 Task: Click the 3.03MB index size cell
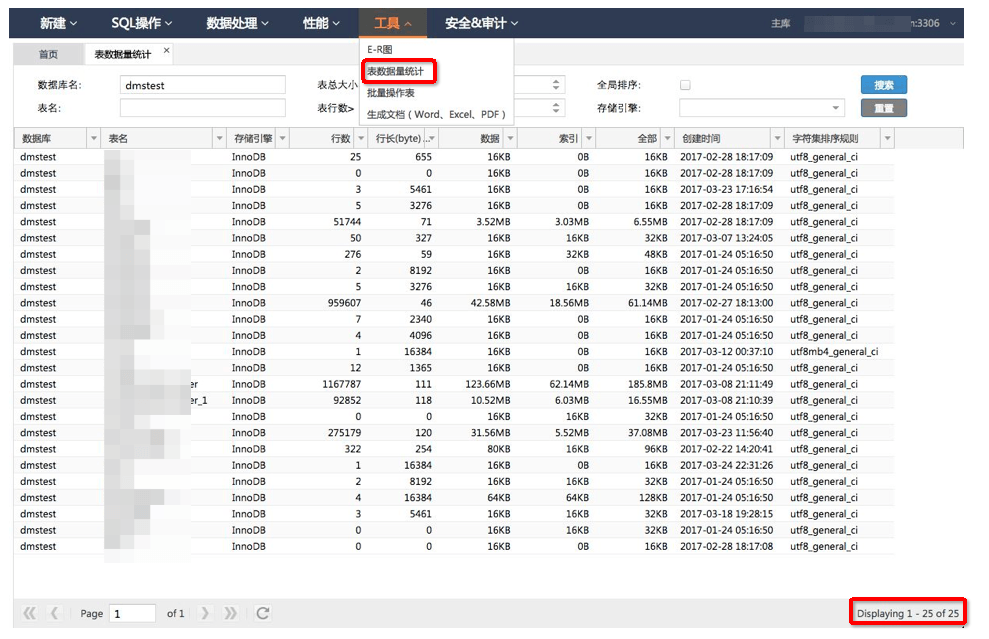click(x=571, y=221)
